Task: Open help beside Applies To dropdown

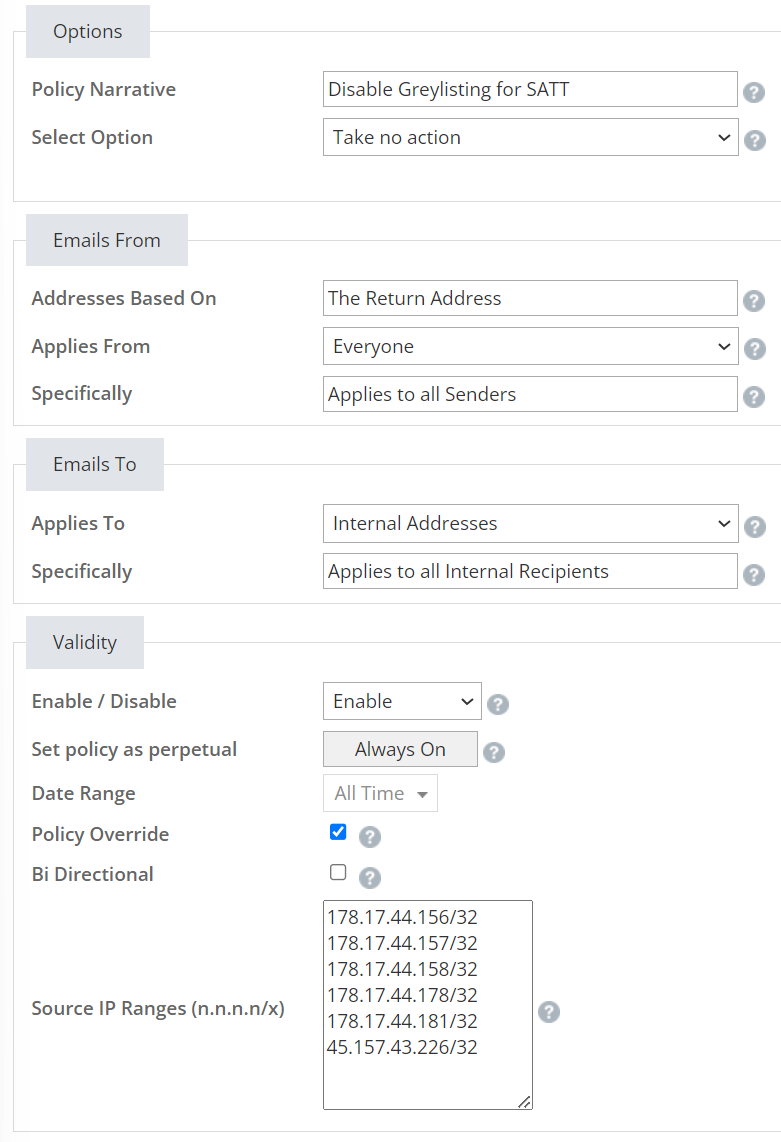Action: pos(754,526)
